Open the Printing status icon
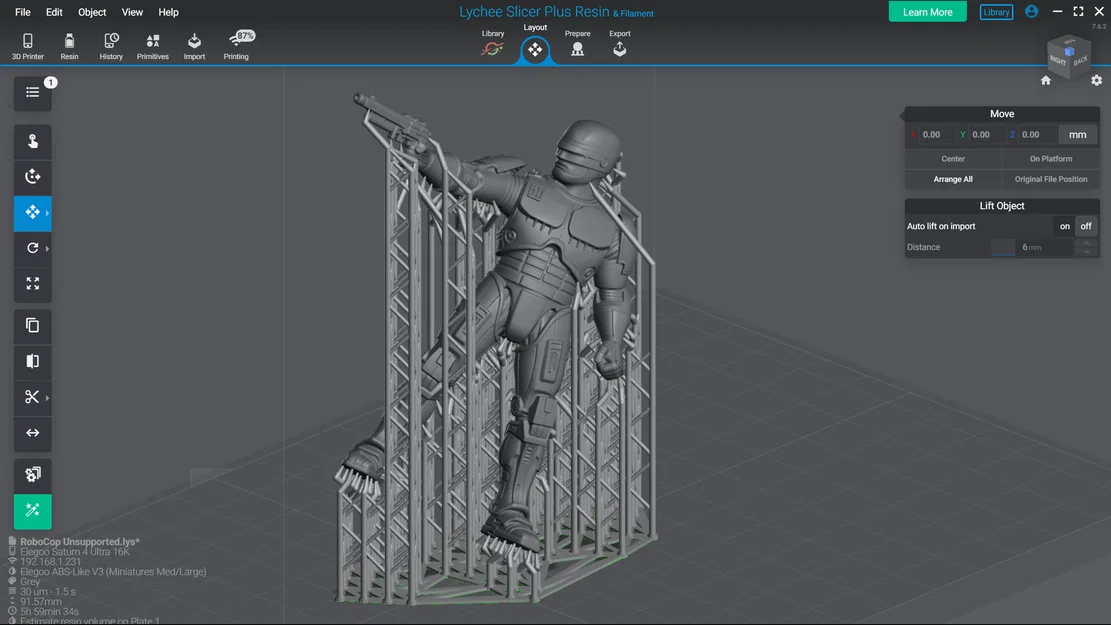The width and height of the screenshot is (1111, 625). coord(237,46)
